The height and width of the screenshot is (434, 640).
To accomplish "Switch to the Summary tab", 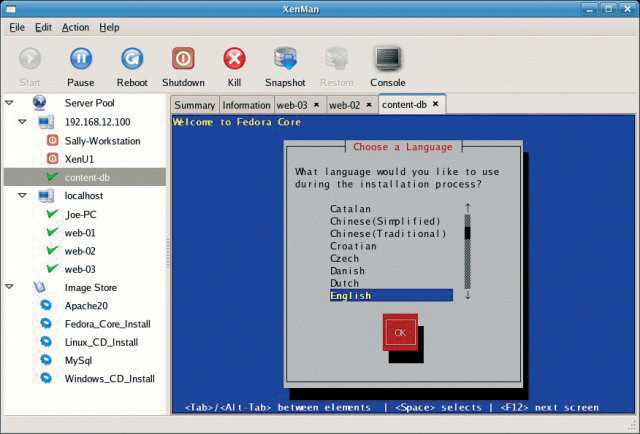I will point(195,105).
